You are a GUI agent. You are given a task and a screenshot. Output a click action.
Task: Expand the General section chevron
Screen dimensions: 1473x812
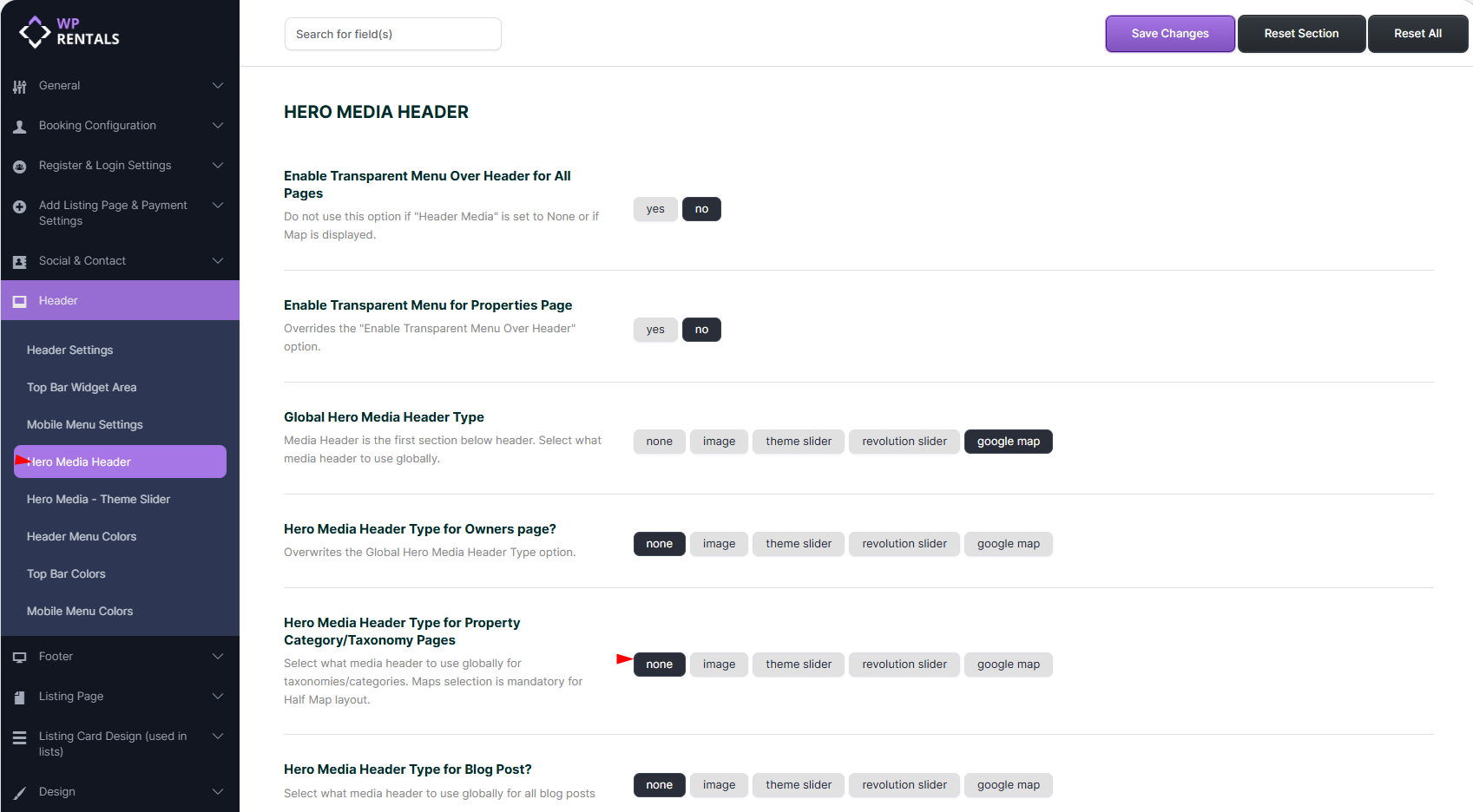218,86
